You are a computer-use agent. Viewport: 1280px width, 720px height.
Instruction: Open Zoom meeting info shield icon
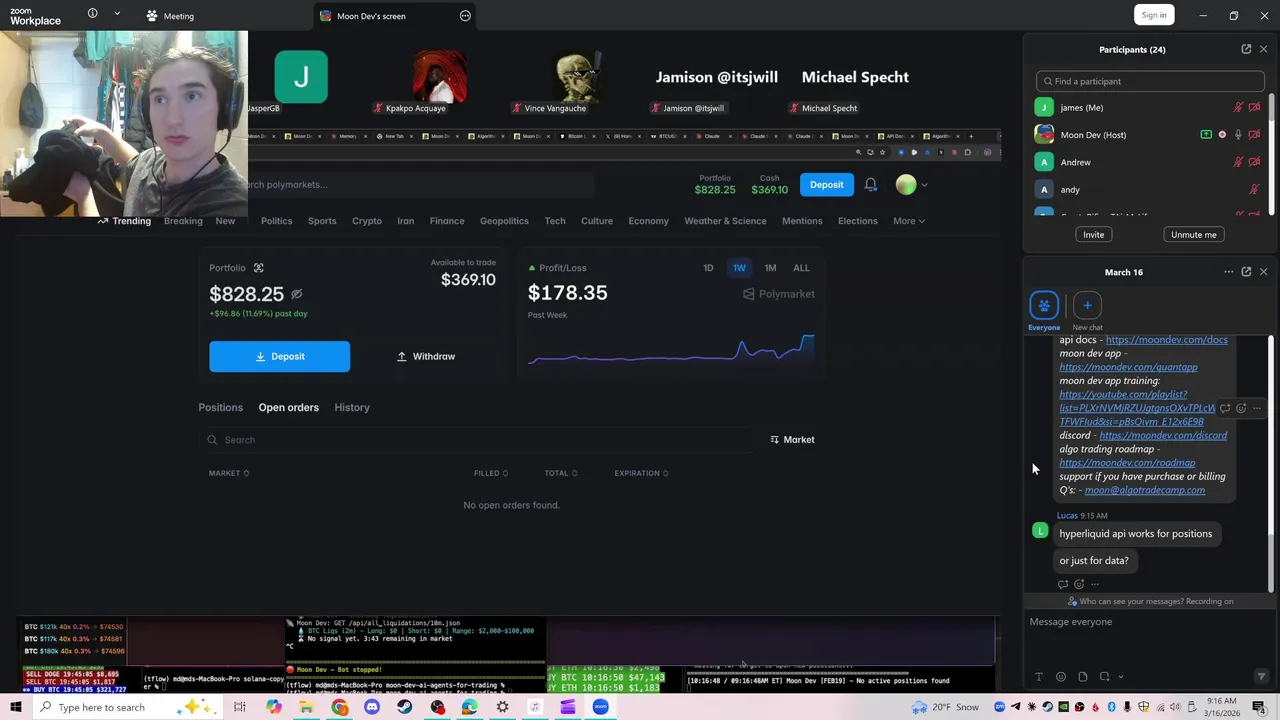(x=92, y=14)
